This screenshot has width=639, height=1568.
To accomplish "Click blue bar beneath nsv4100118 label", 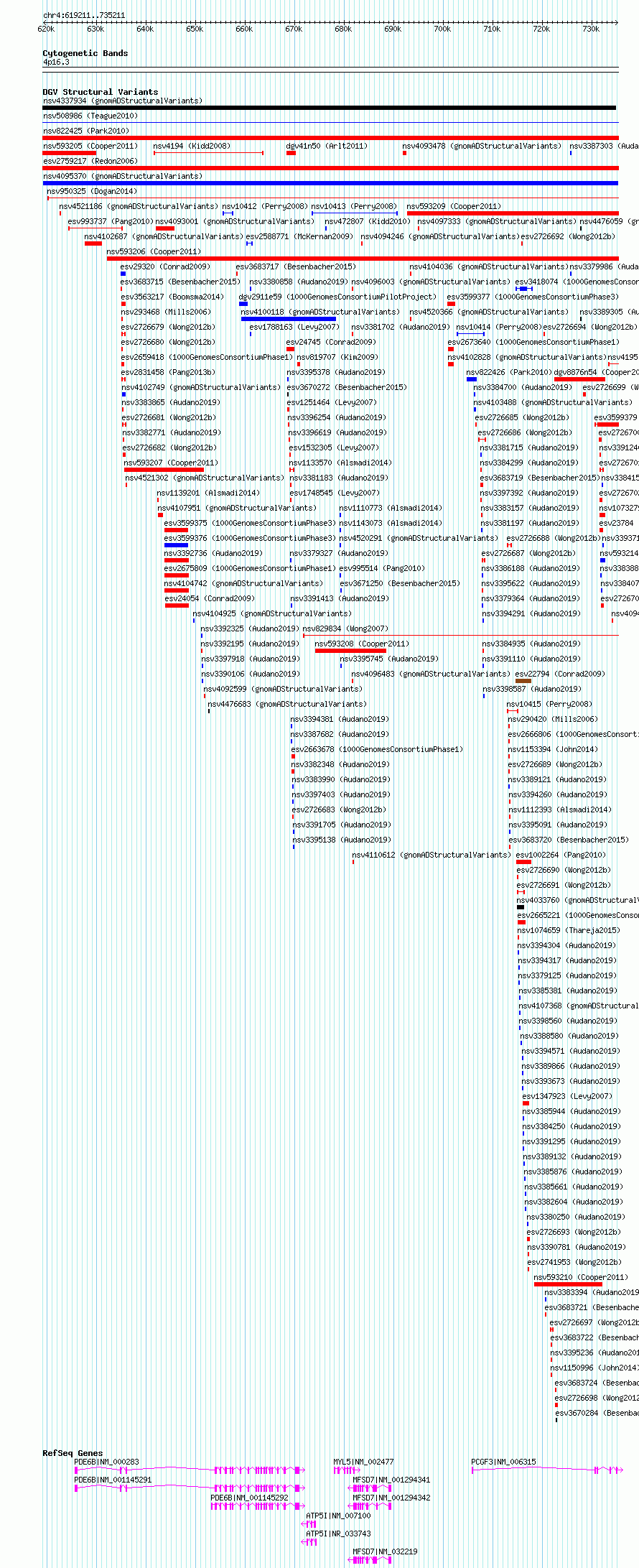I will pyautogui.click(x=289, y=319).
